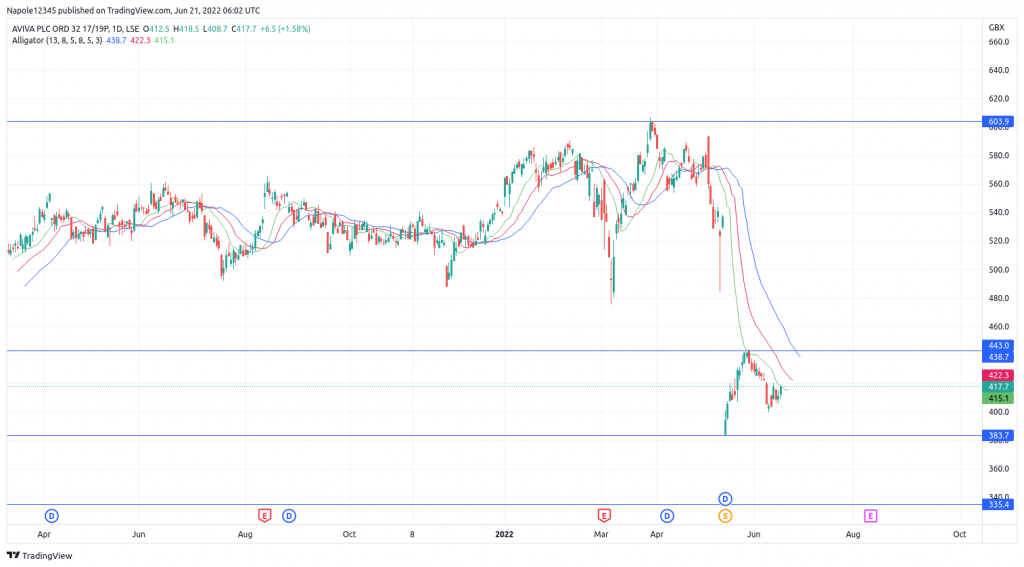Click the 660.0 price axis label
The image size is (1024, 567).
999,42
